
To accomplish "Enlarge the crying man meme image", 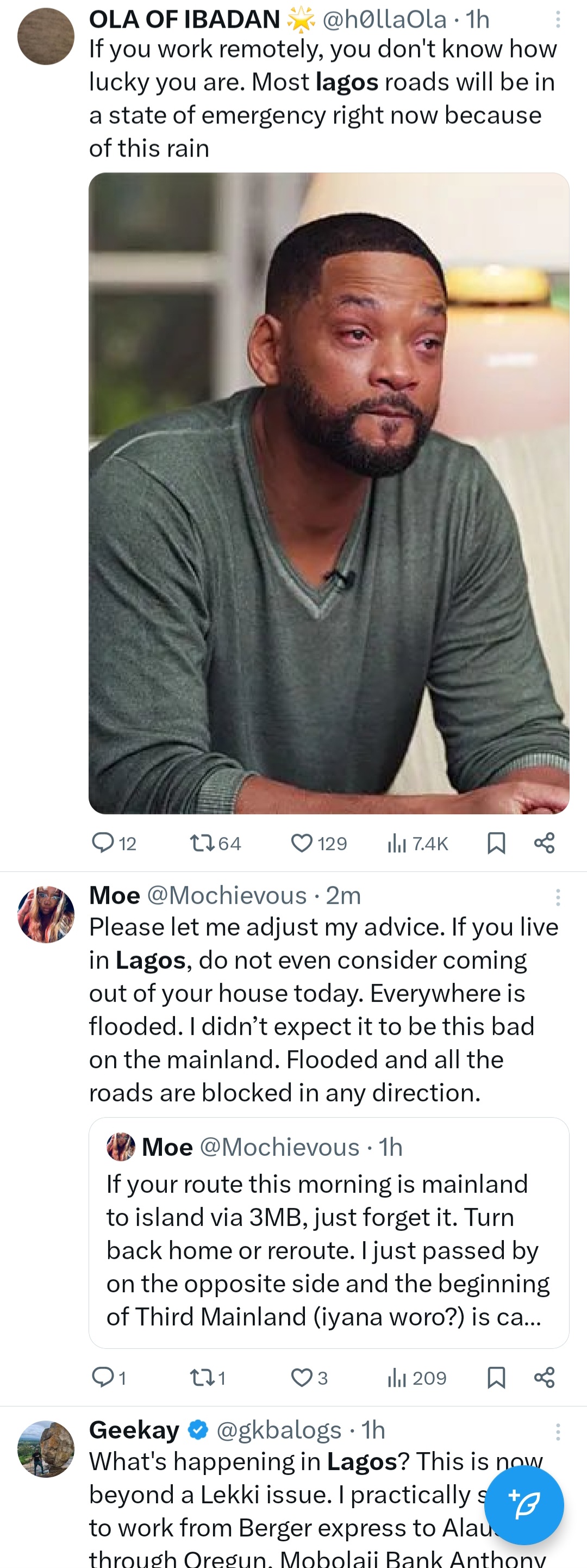I will (x=328, y=493).
